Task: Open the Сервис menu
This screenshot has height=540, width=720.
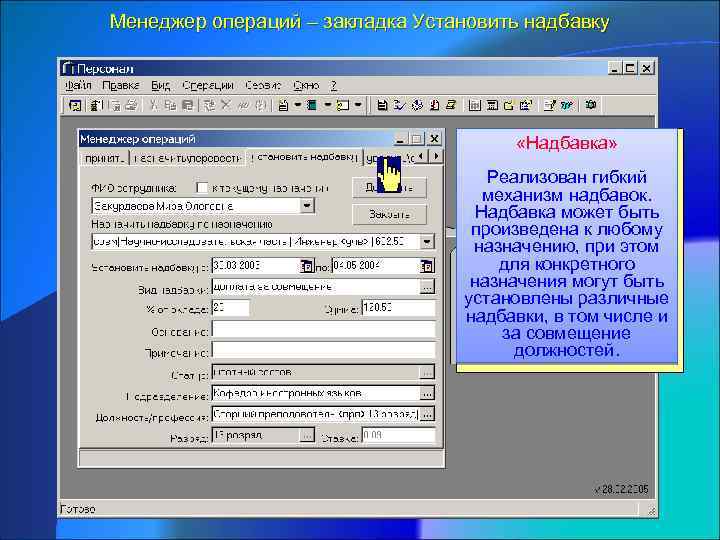Action: click(263, 85)
